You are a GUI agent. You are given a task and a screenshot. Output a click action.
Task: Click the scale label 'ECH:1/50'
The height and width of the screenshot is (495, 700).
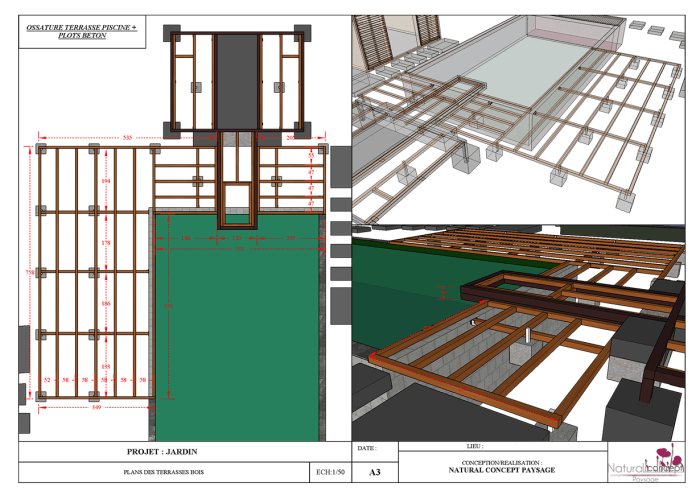tap(330, 472)
